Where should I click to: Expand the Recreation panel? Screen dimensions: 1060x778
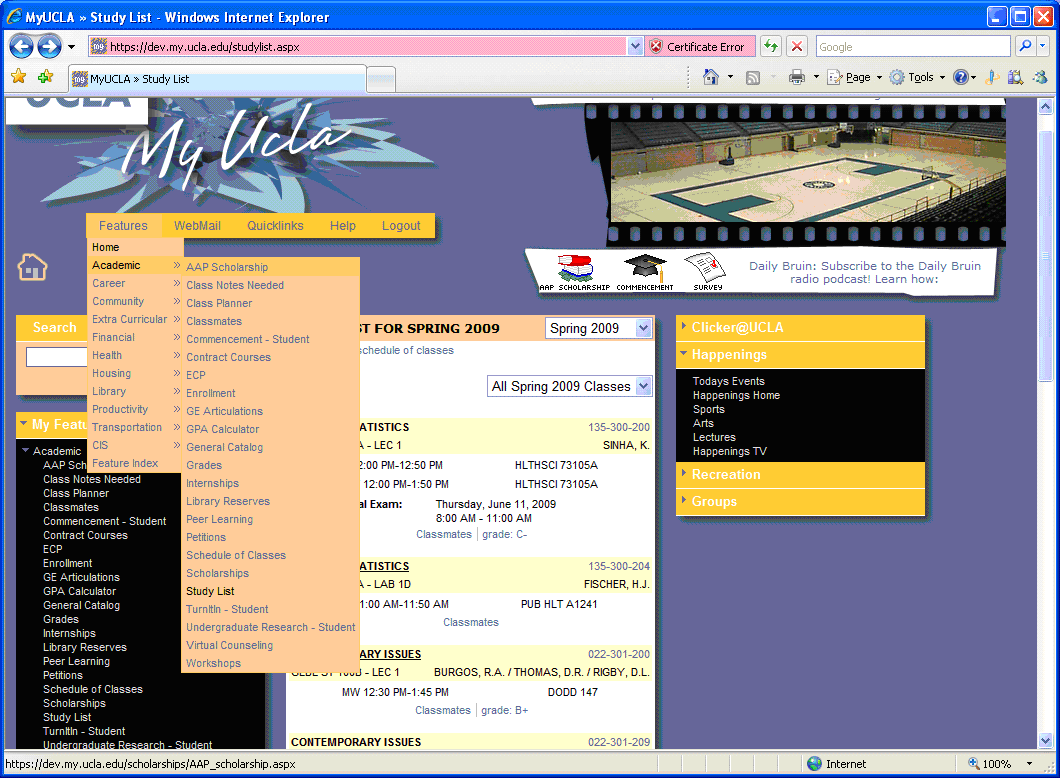coord(725,475)
